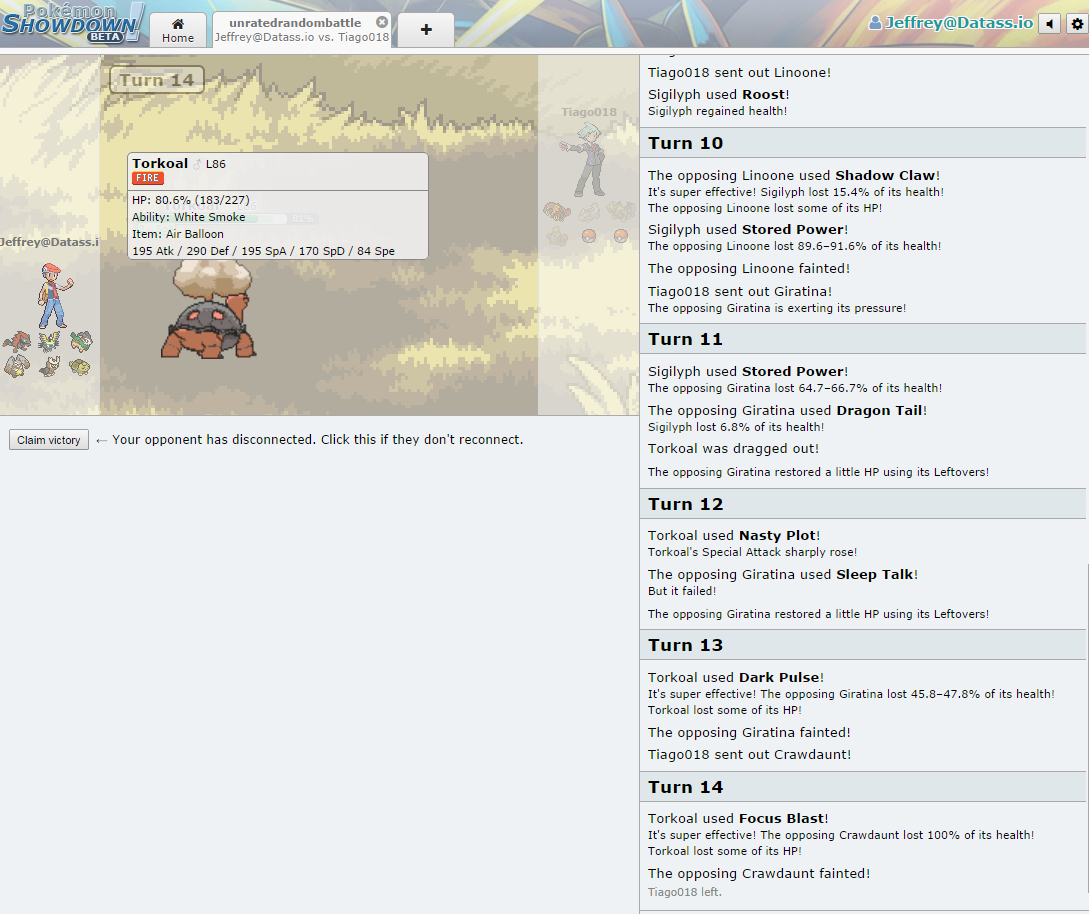
Task: Click the fainted Giratina icon in Tiago018's team
Action: 620,211
